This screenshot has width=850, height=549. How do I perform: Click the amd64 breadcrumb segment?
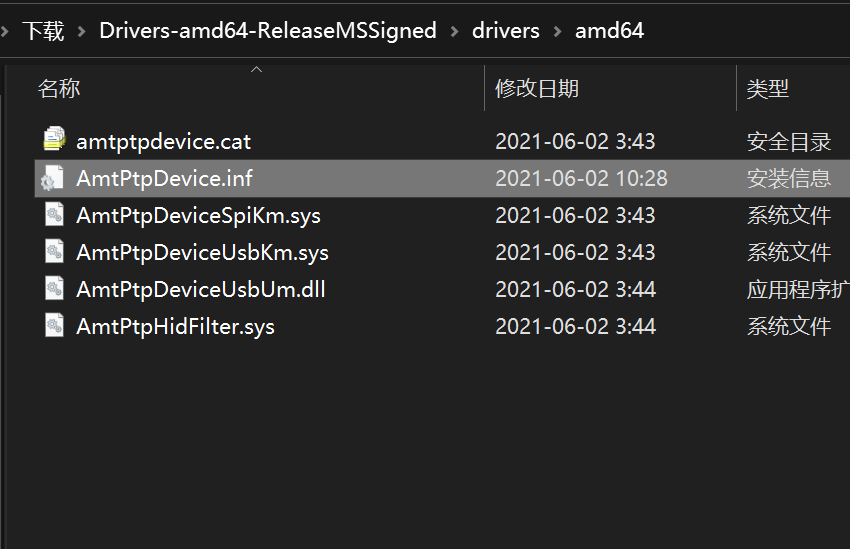(609, 31)
